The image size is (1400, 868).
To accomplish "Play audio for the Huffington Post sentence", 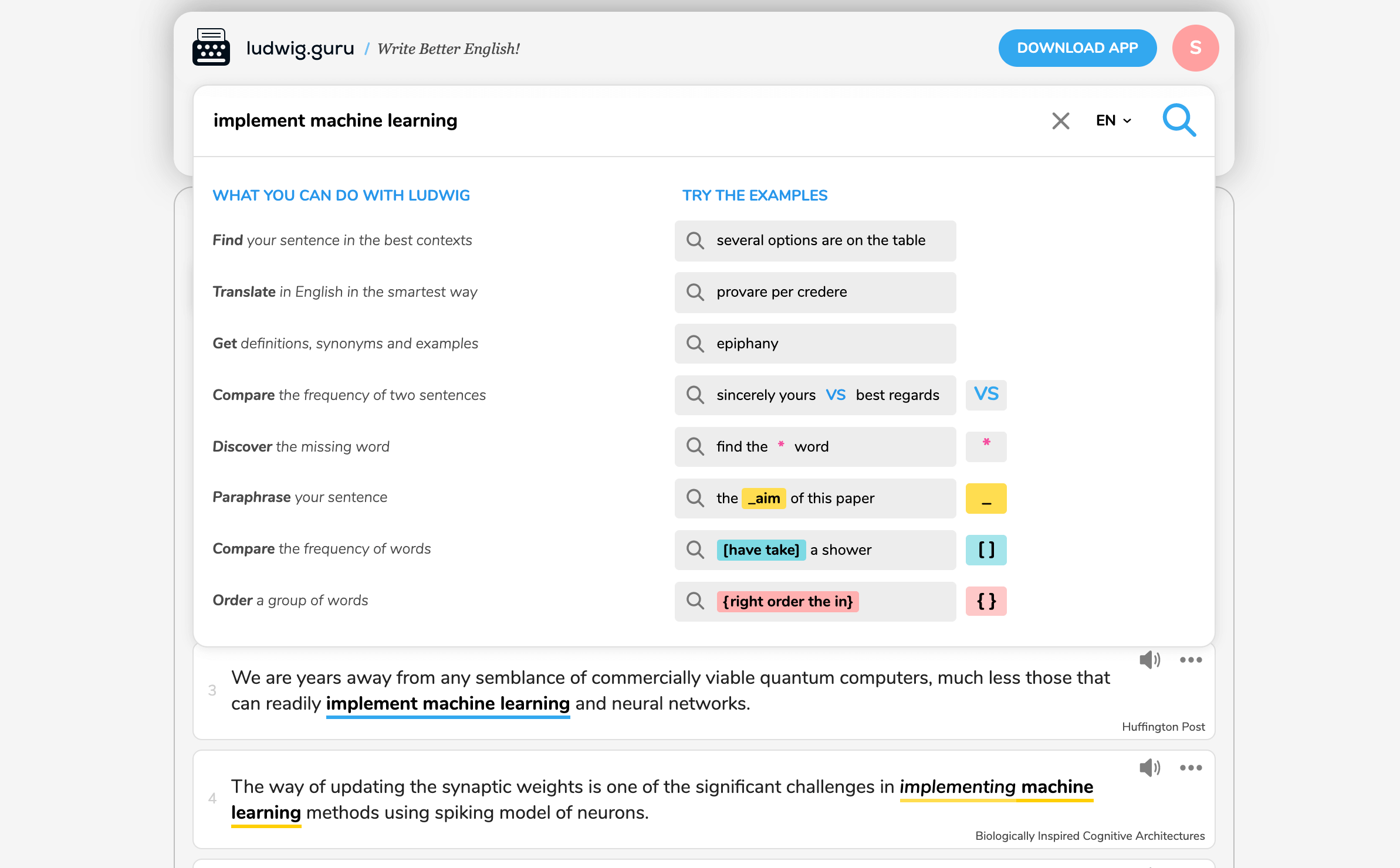I will click(x=1149, y=660).
